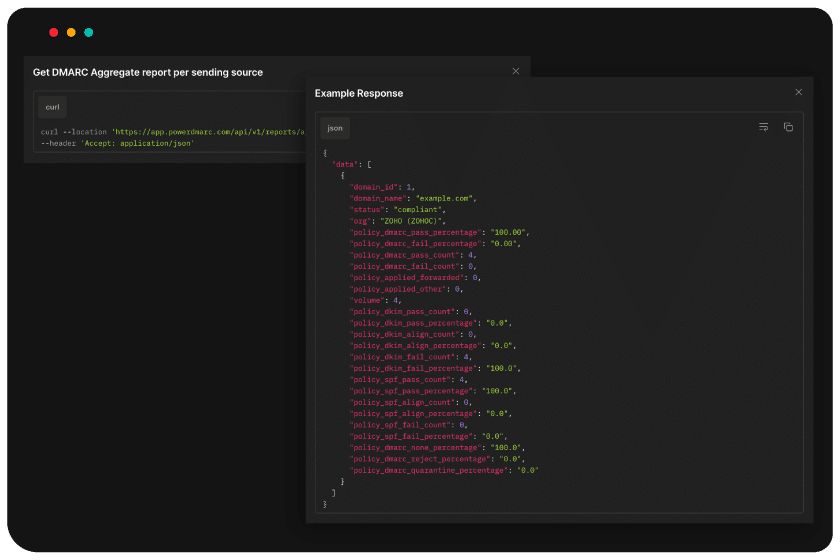Click the "policy_dmarc_fail_count" line
This screenshot has height=560, width=840.
point(412,266)
